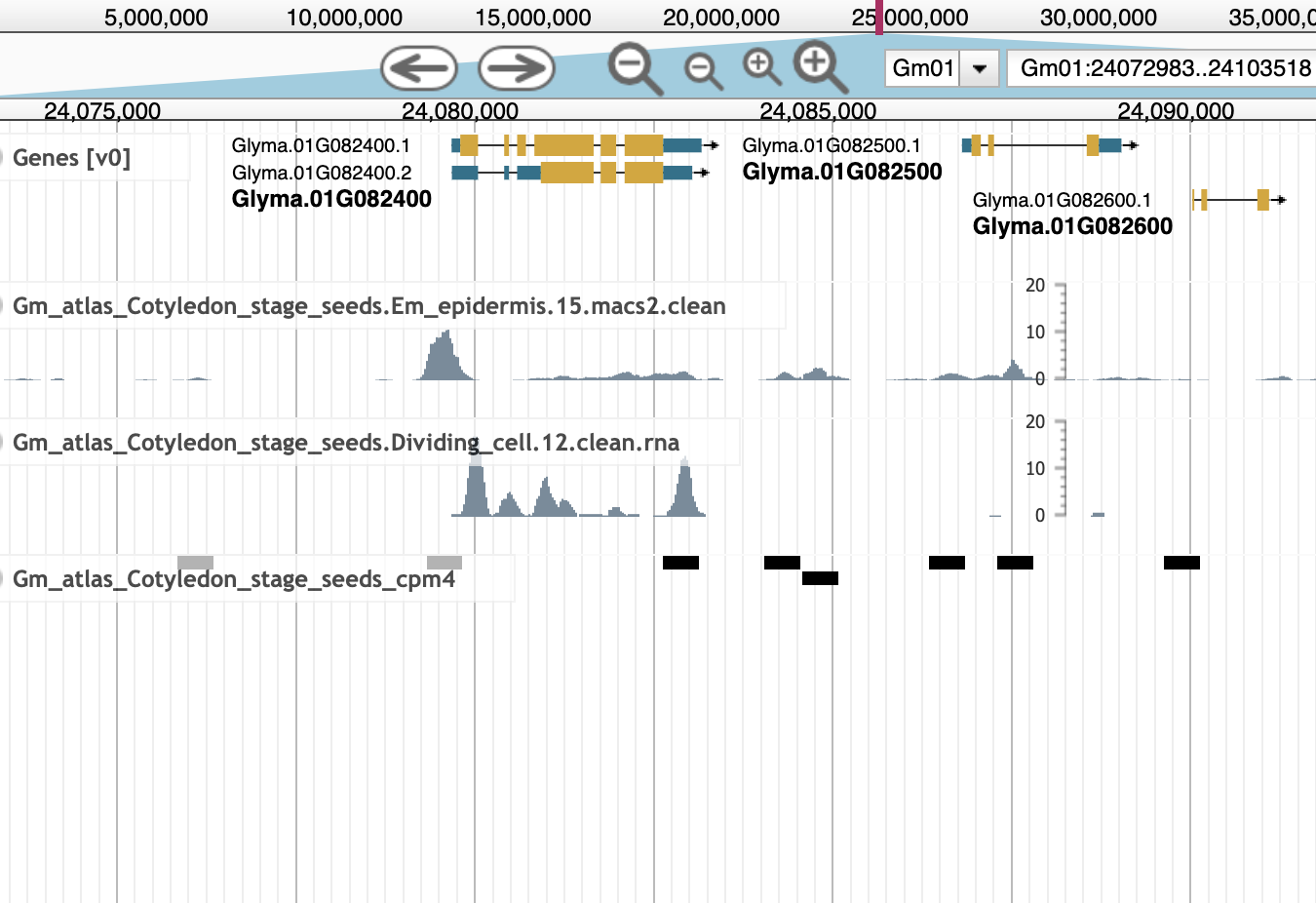The width and height of the screenshot is (1316, 903).
Task: Click the Glyma.01G082400 gene name
Action: 331,199
